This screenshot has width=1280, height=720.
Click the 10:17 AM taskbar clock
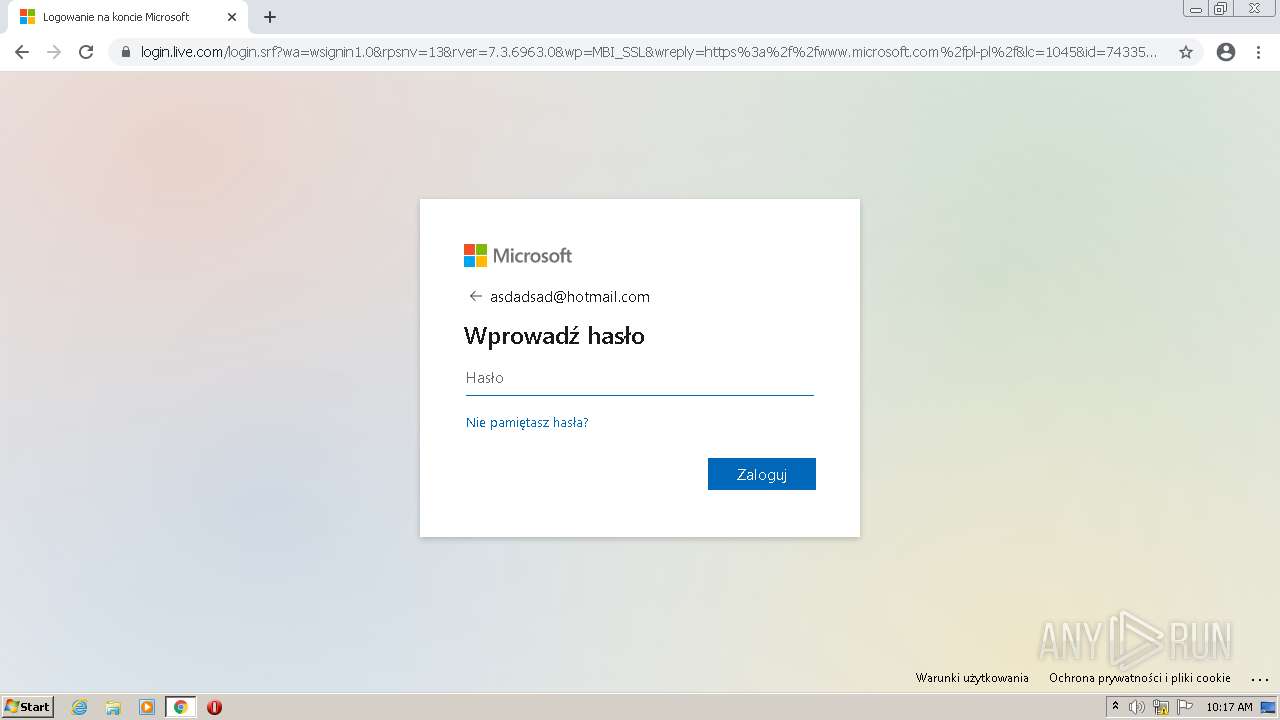[x=1229, y=707]
